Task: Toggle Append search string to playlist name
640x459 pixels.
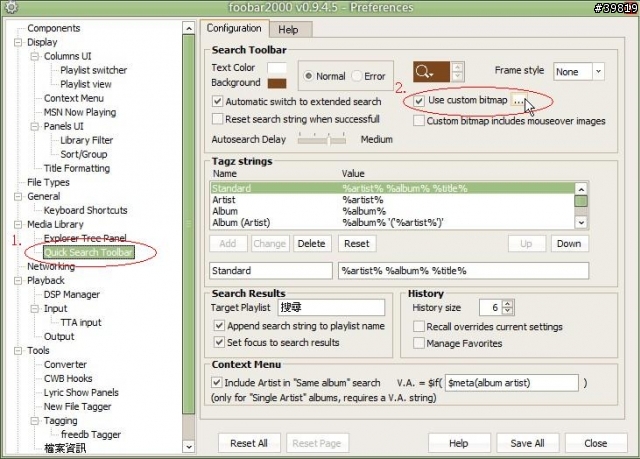Action: (x=219, y=326)
